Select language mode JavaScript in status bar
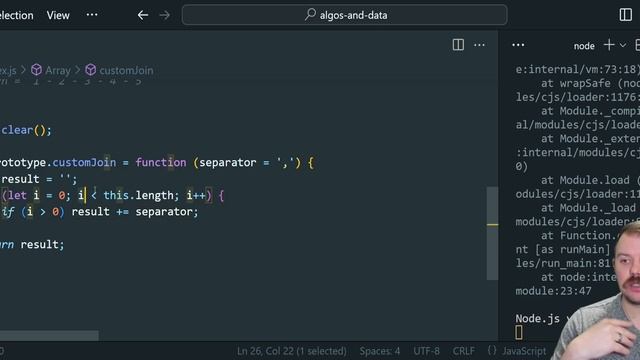 [x=524, y=351]
